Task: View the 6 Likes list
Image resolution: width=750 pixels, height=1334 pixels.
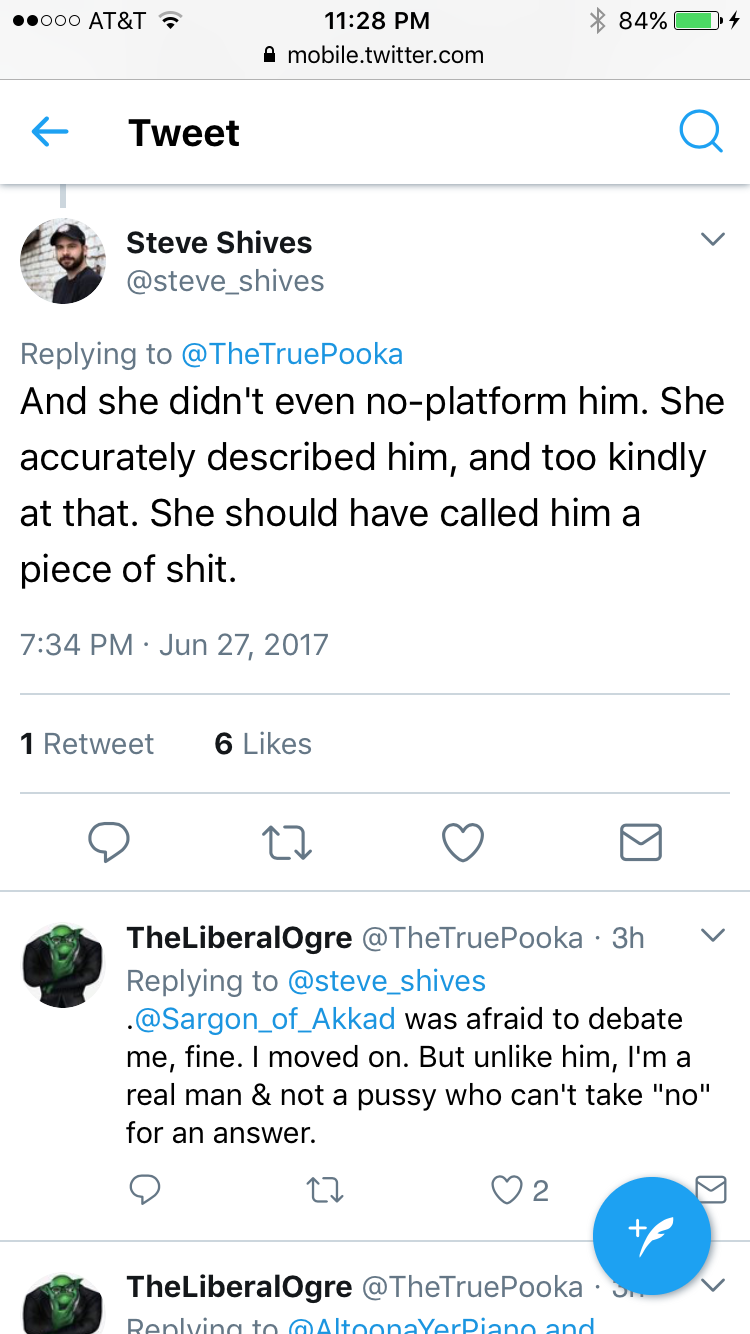Action: point(263,744)
